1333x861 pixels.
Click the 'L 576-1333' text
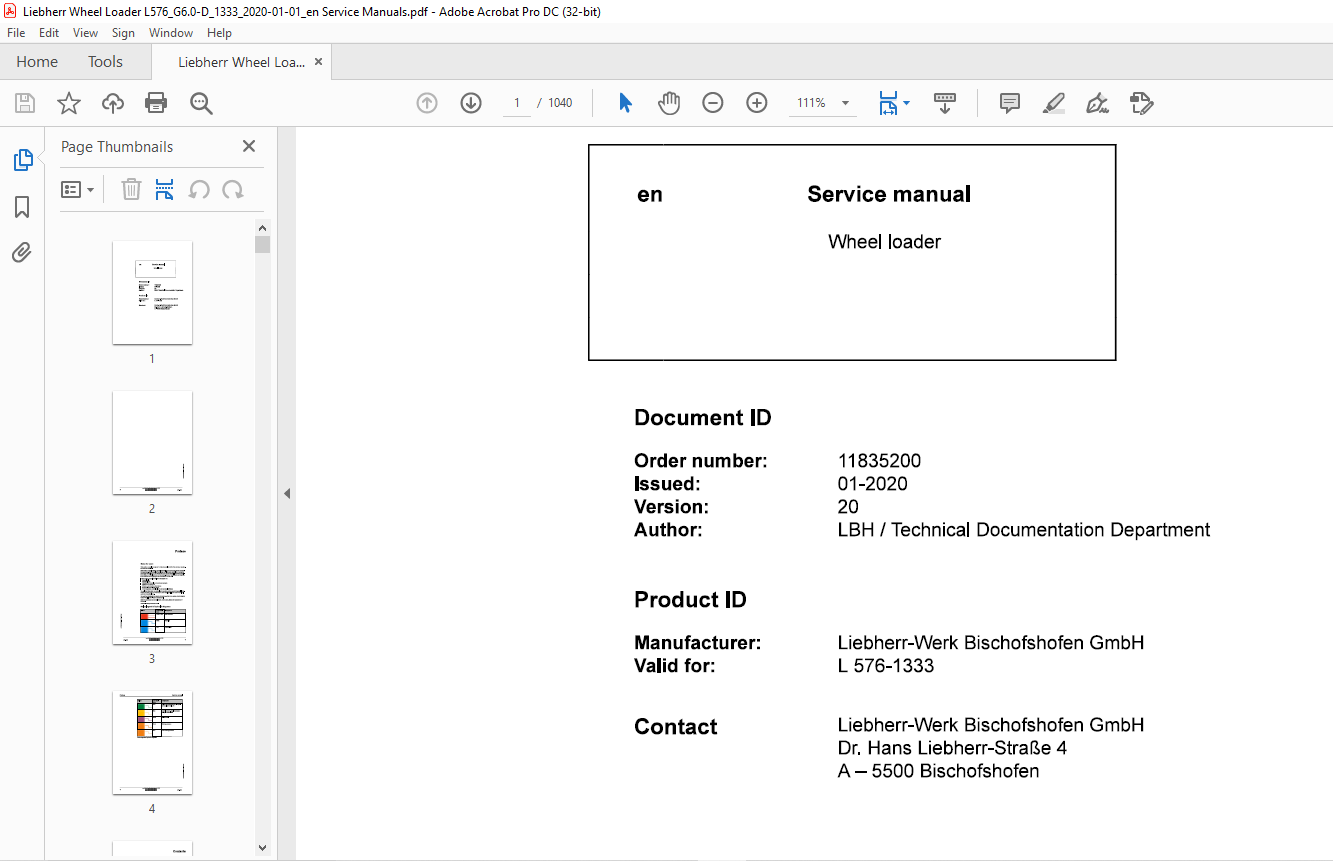pyautogui.click(x=886, y=666)
